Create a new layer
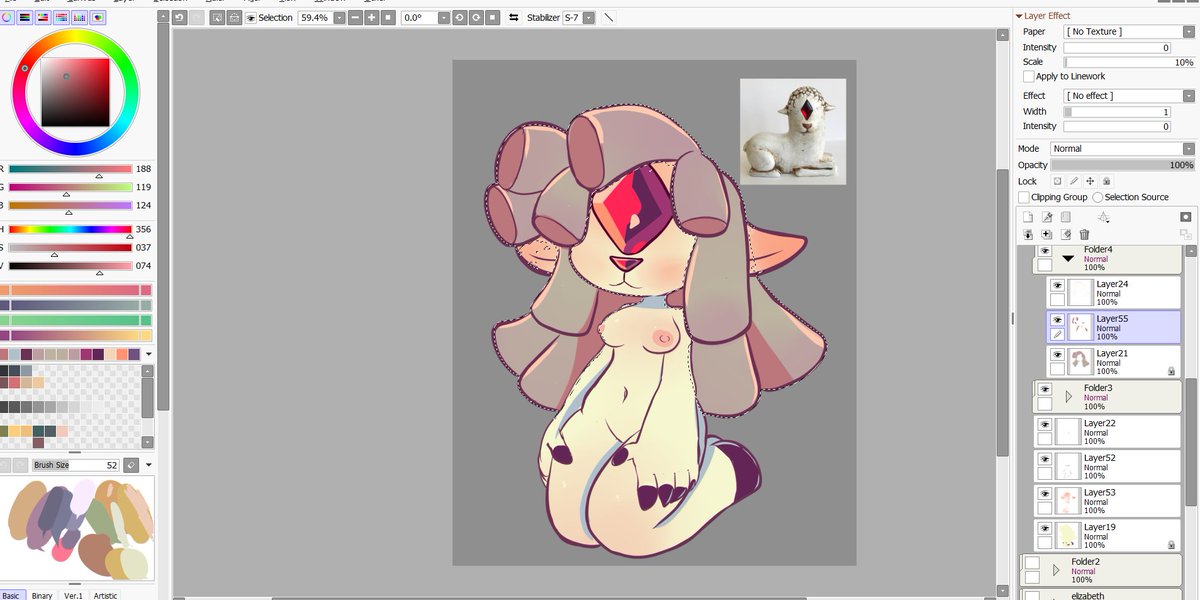Viewport: 1200px width, 600px height. (1027, 216)
